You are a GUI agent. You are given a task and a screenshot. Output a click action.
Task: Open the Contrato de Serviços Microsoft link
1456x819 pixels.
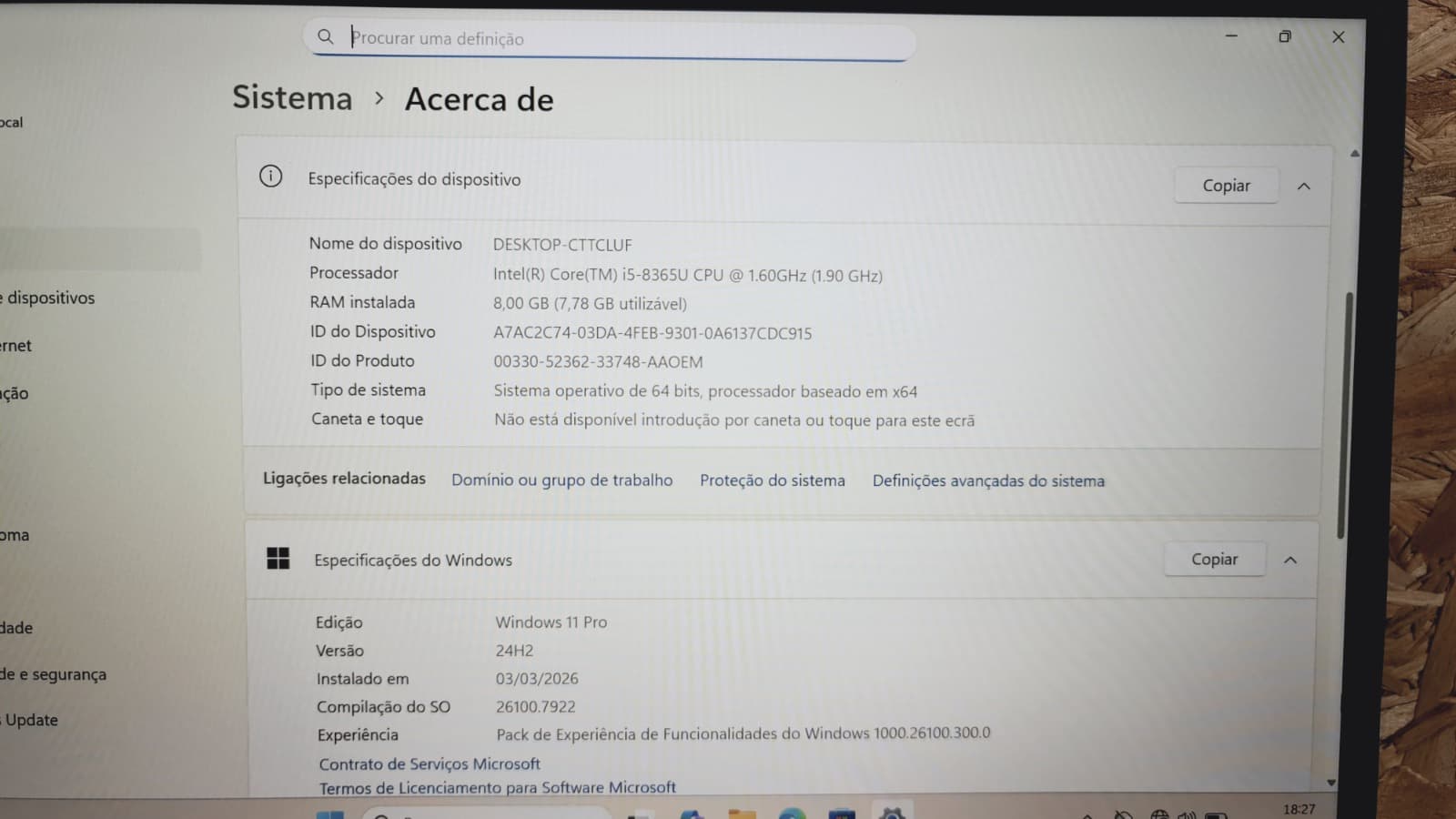click(x=430, y=763)
